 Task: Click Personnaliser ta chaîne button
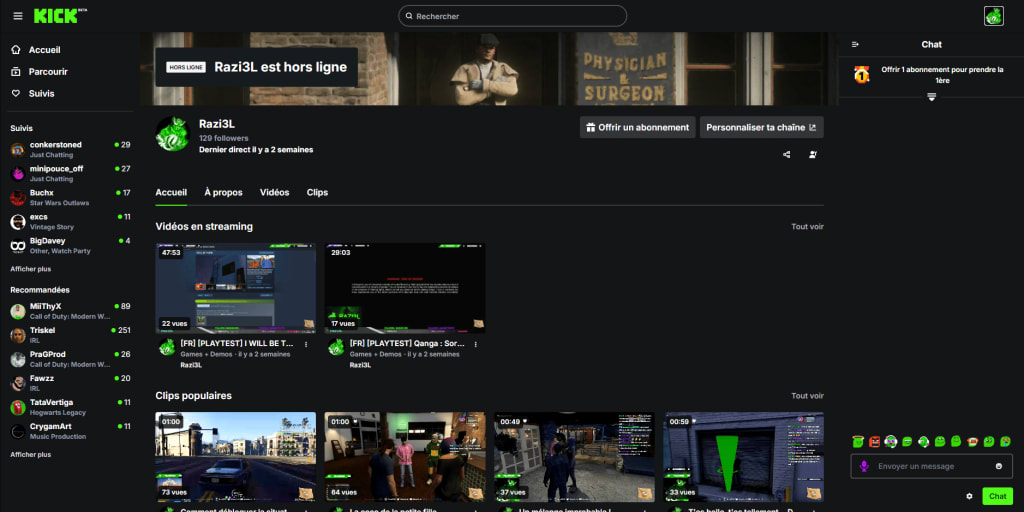coord(761,127)
